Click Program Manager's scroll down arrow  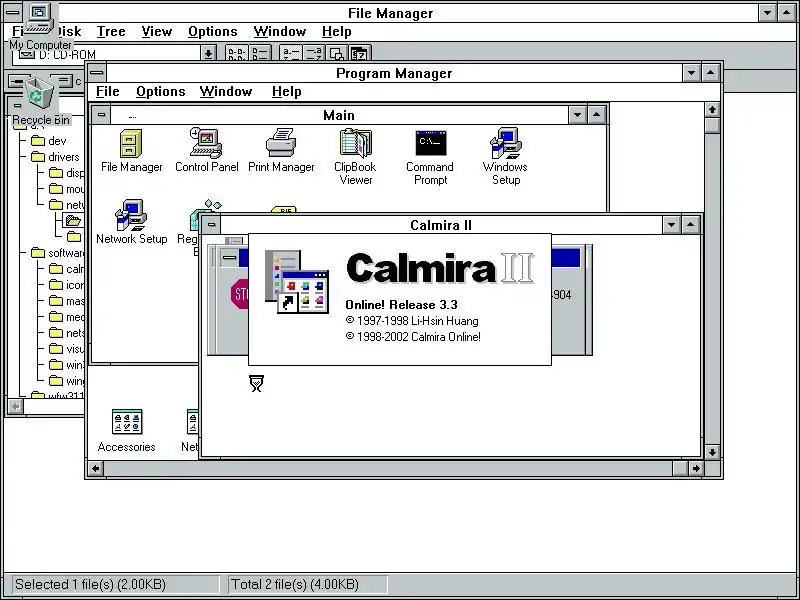712,452
